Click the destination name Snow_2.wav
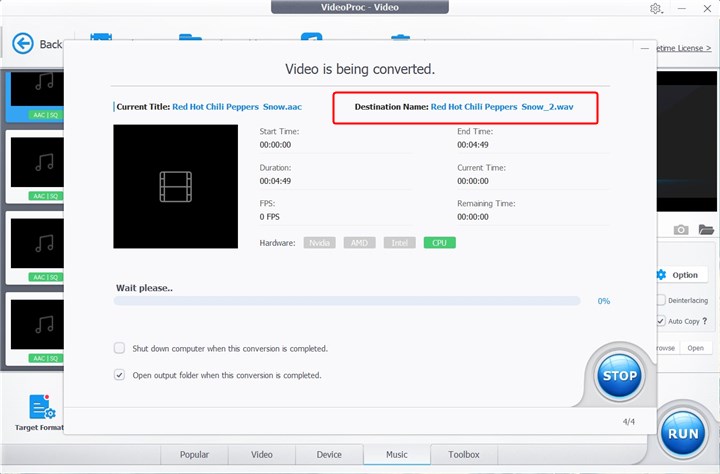Viewport: 720px width, 474px height. (502, 107)
